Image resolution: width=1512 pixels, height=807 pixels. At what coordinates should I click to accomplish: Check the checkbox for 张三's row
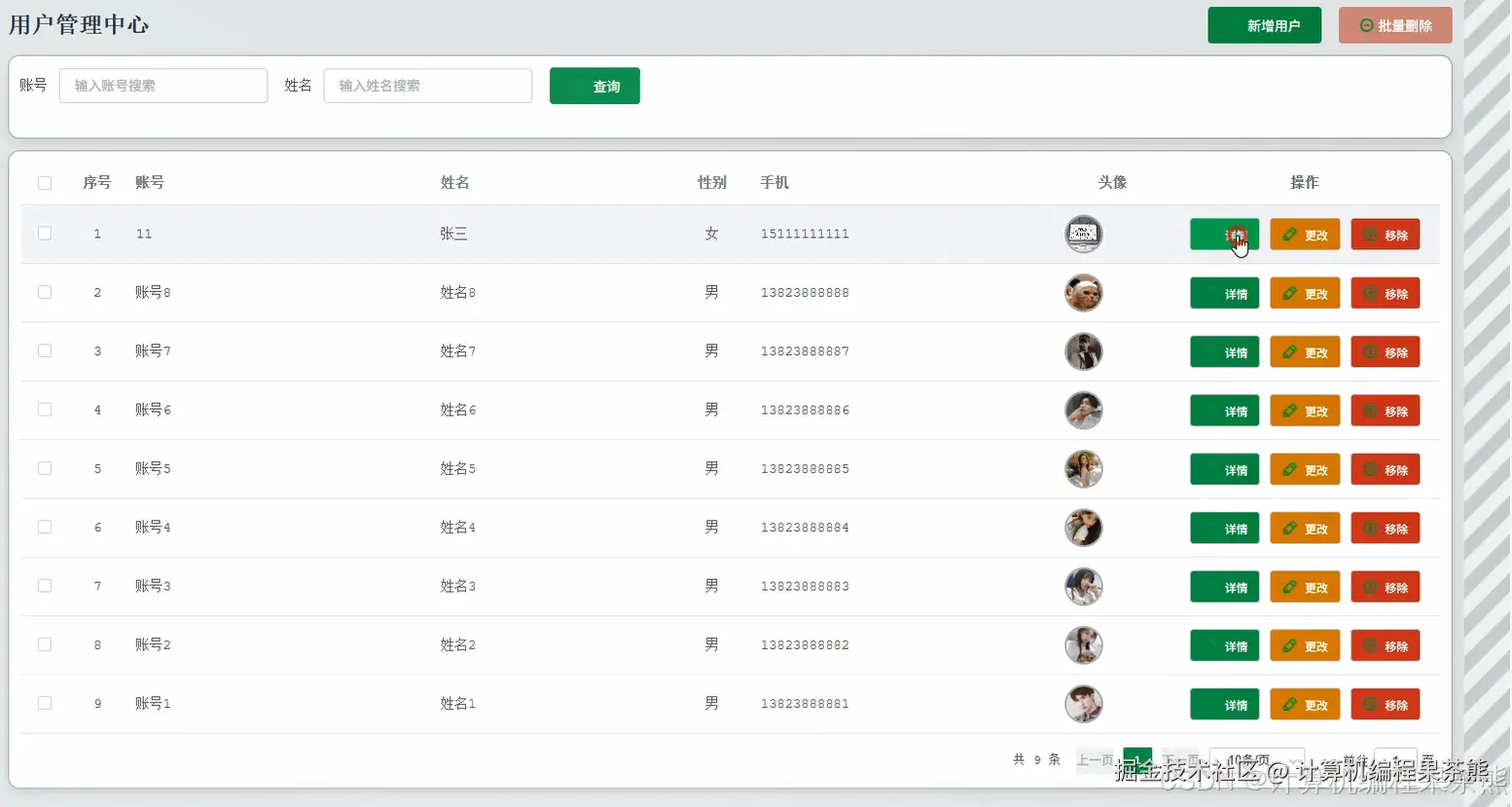(44, 234)
